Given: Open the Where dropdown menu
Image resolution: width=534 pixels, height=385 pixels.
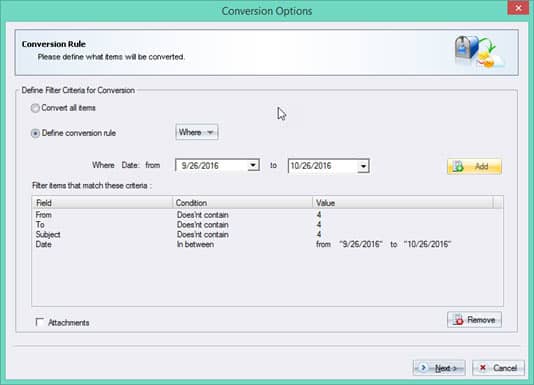Looking at the screenshot, I should 197,132.
